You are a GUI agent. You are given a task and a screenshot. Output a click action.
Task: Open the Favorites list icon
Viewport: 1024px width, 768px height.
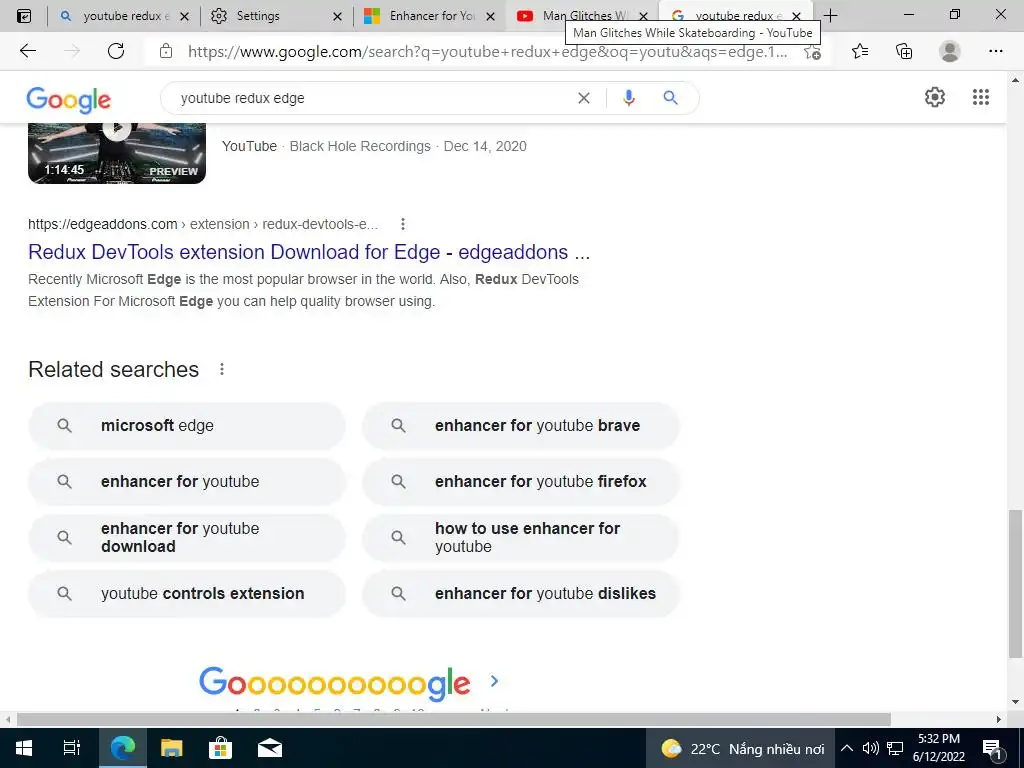[x=860, y=51]
